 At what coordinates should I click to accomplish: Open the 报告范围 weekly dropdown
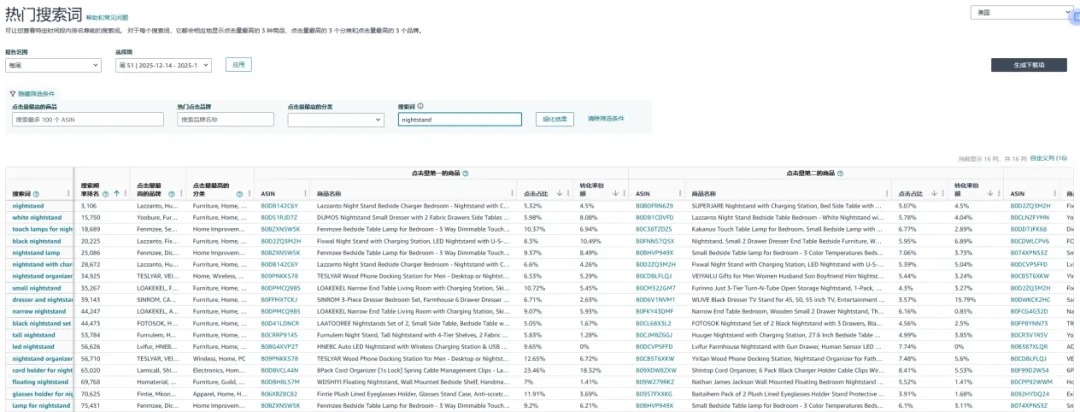(x=53, y=65)
